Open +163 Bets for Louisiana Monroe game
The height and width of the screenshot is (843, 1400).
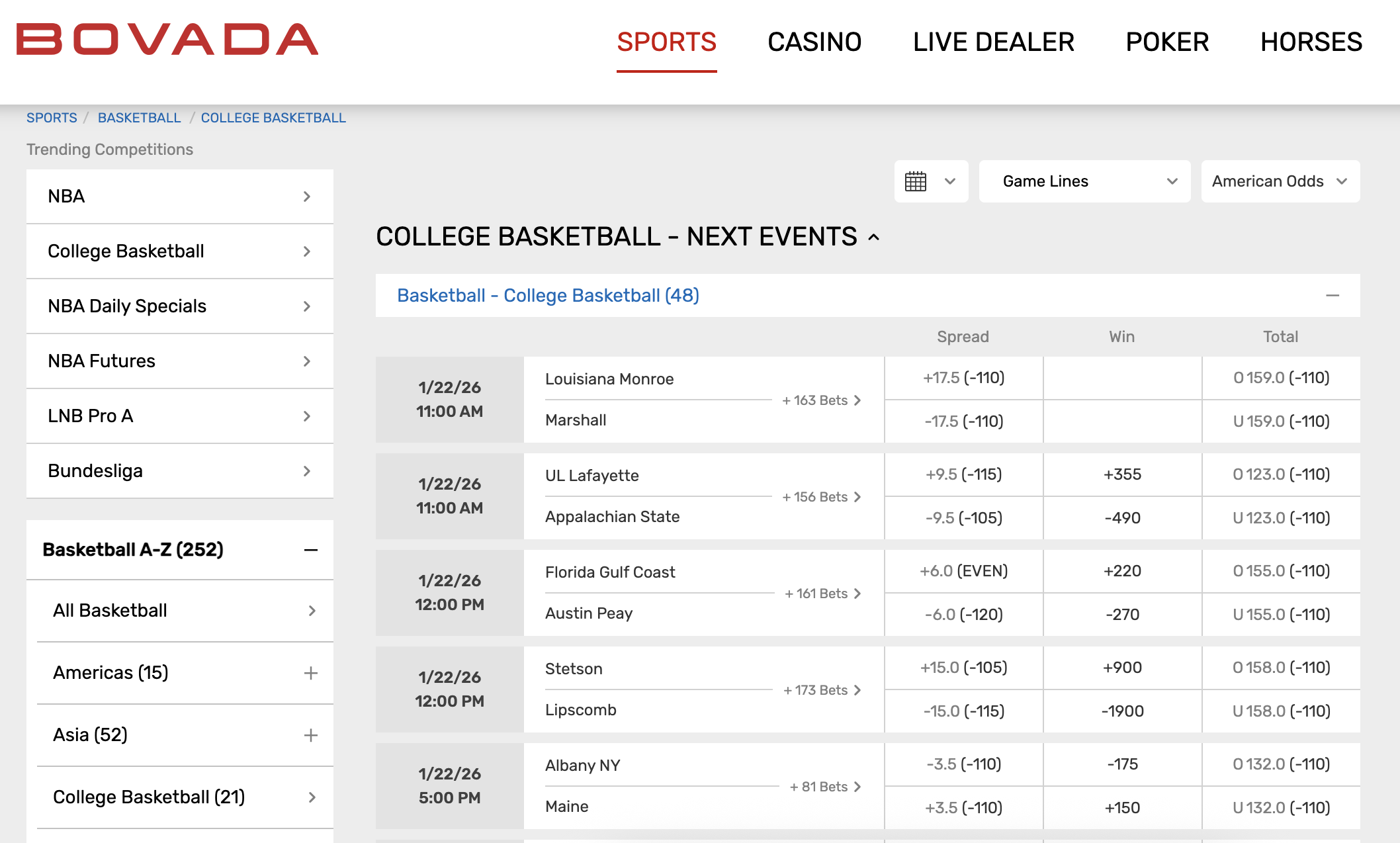pyautogui.click(x=821, y=400)
